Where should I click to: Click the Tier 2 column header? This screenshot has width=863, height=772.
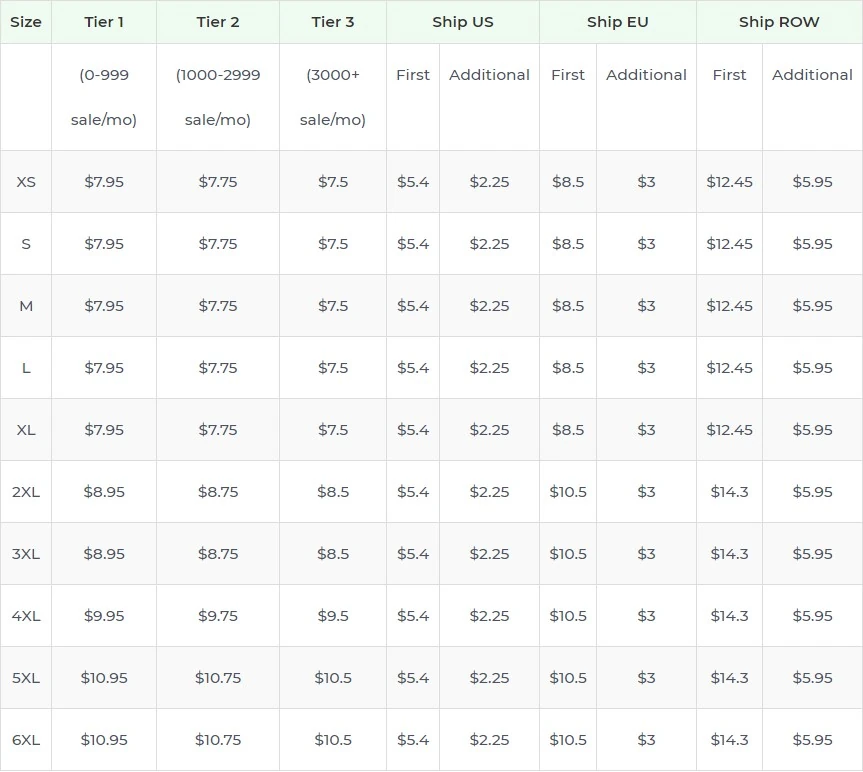pyautogui.click(x=217, y=22)
